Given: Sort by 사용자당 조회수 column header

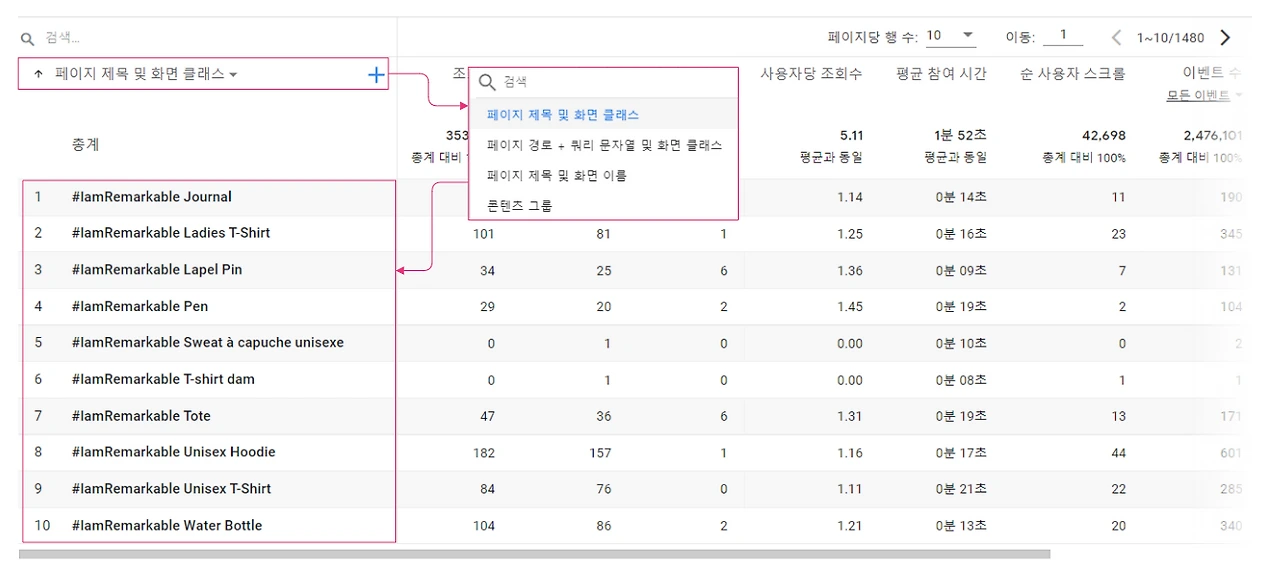Looking at the screenshot, I should click(810, 74).
